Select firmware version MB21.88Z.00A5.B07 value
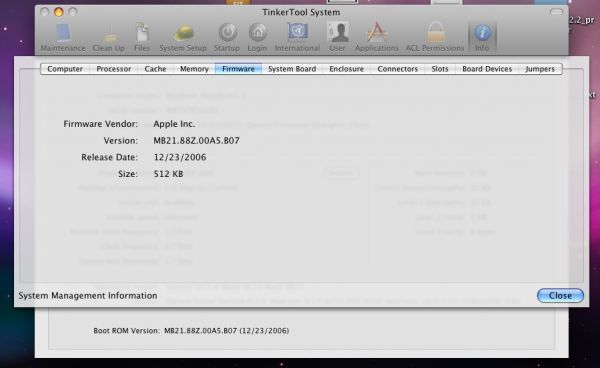The height and width of the screenshot is (368, 600). (197, 141)
